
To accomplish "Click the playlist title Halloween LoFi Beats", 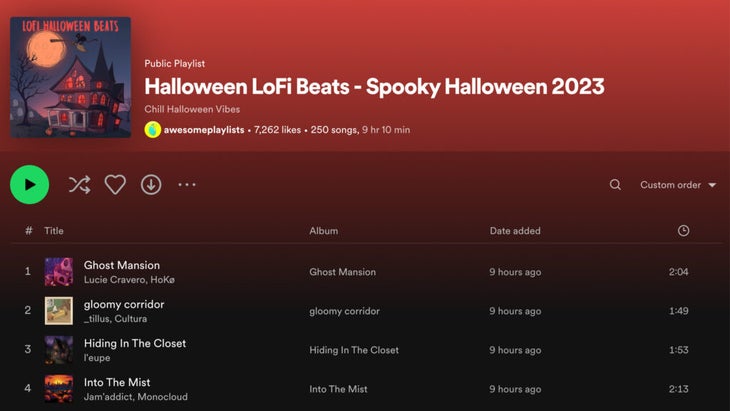I will point(374,87).
